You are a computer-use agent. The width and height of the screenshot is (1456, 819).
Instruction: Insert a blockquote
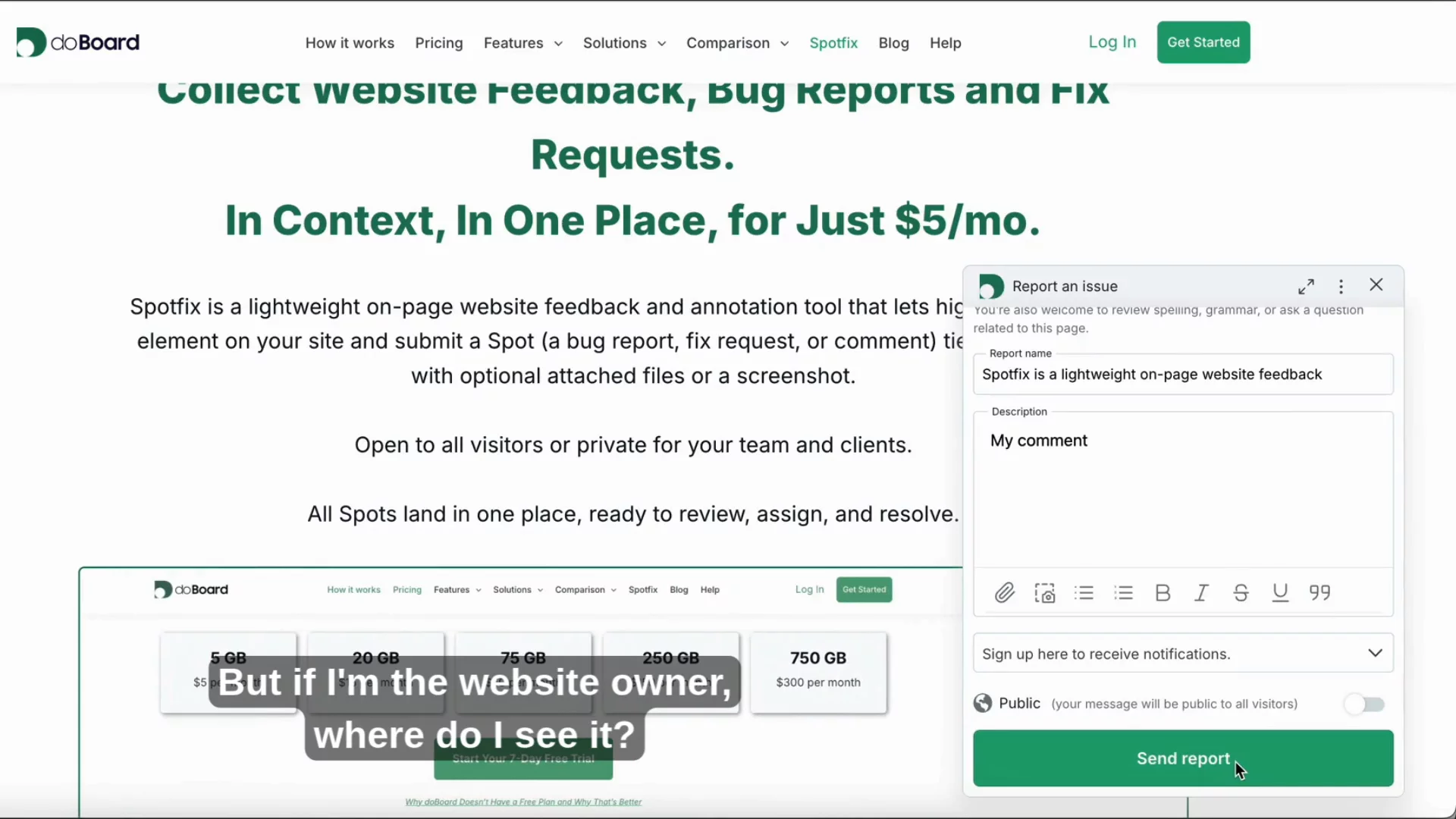pyautogui.click(x=1319, y=592)
